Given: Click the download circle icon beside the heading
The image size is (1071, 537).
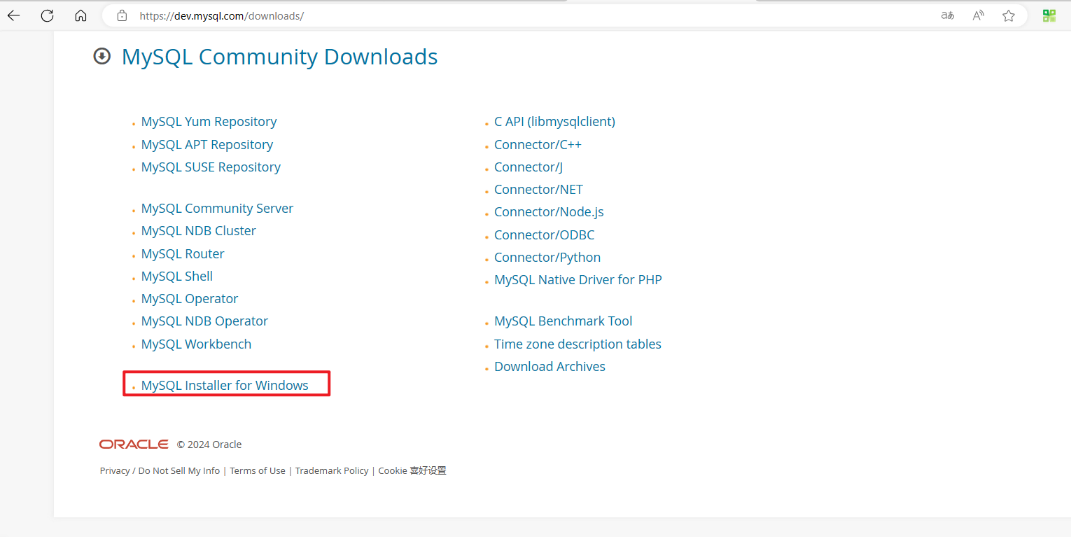Looking at the screenshot, I should [x=102, y=56].
